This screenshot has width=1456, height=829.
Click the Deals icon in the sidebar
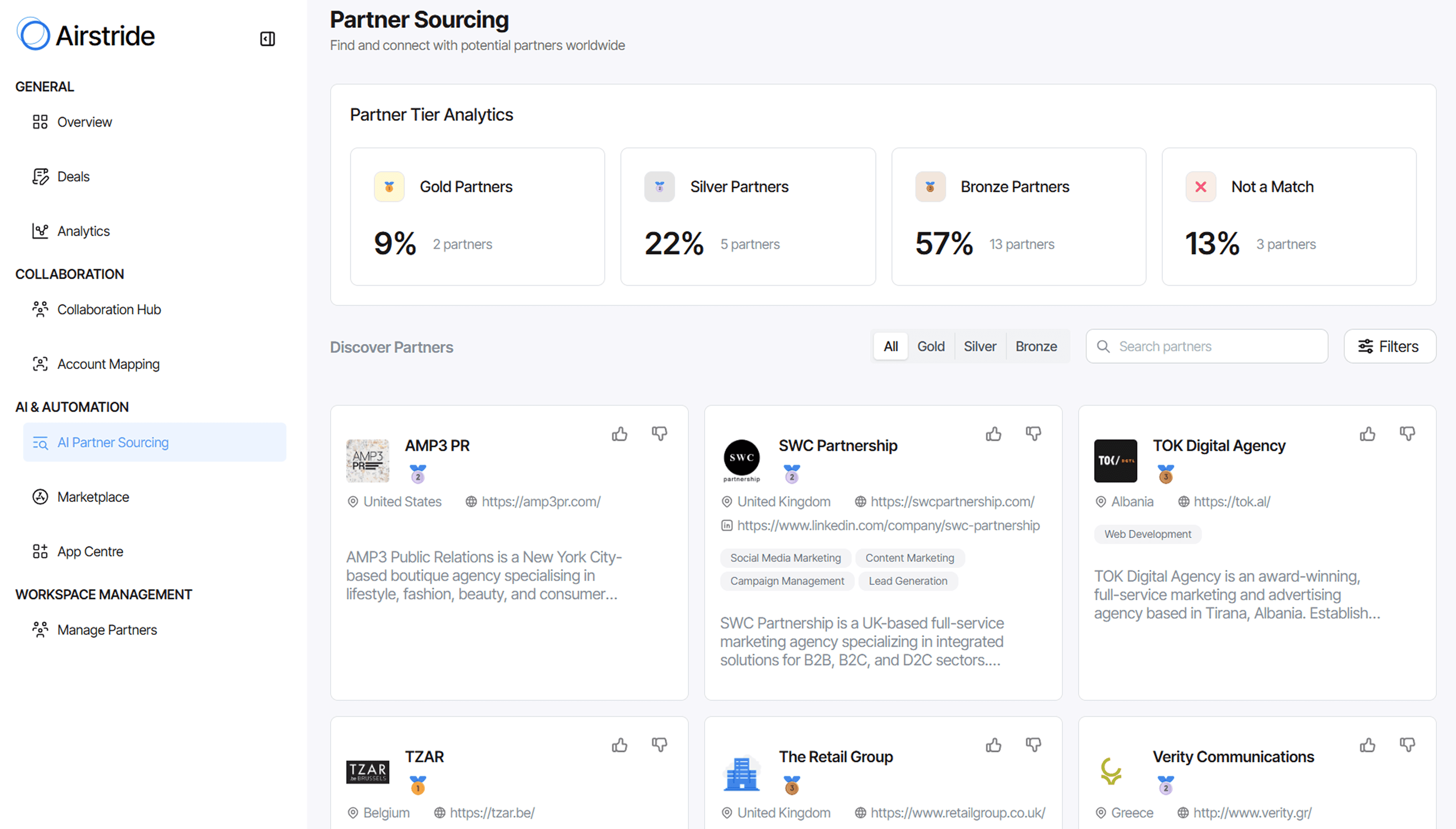pos(40,176)
